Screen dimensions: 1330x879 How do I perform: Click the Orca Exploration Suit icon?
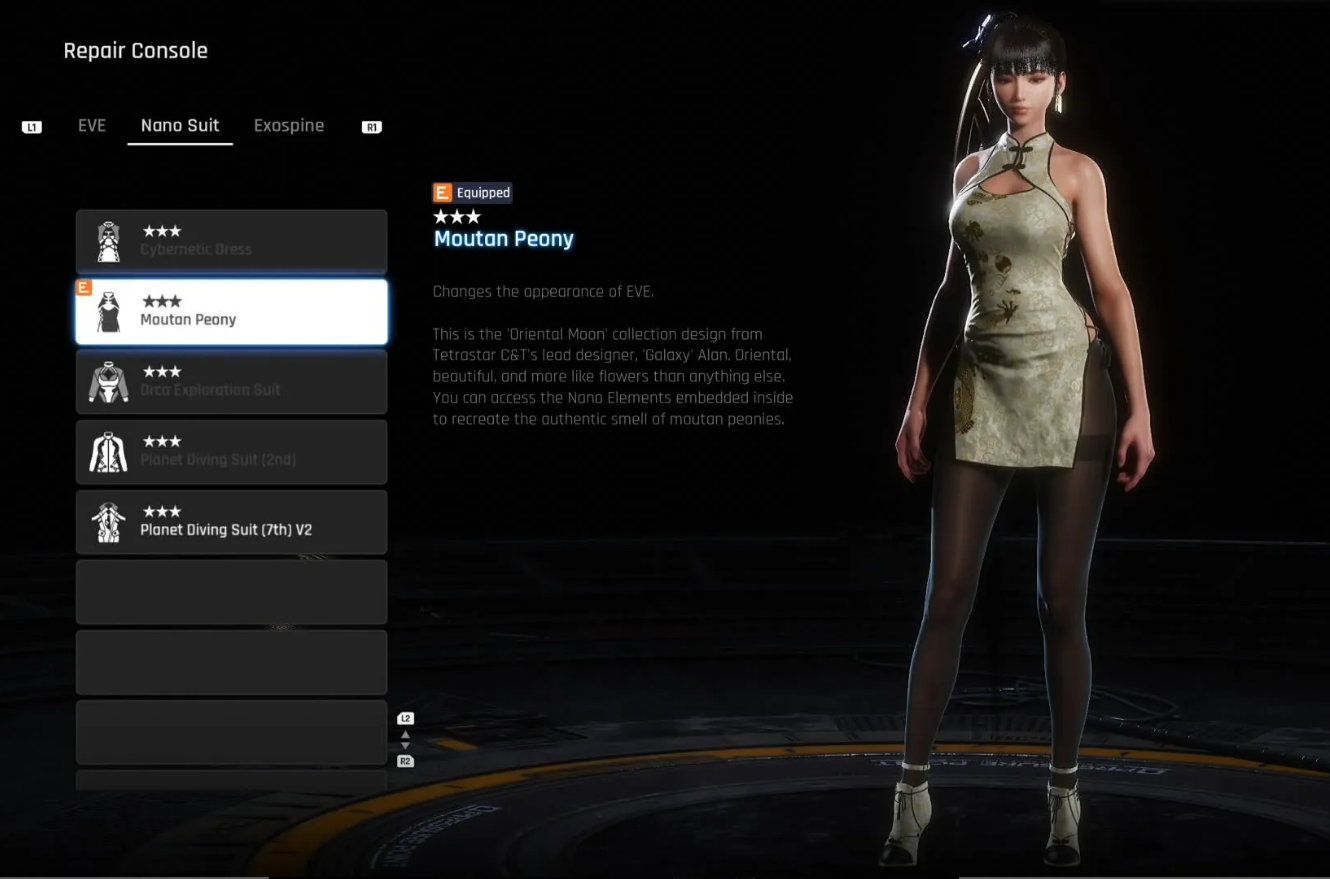(108, 382)
